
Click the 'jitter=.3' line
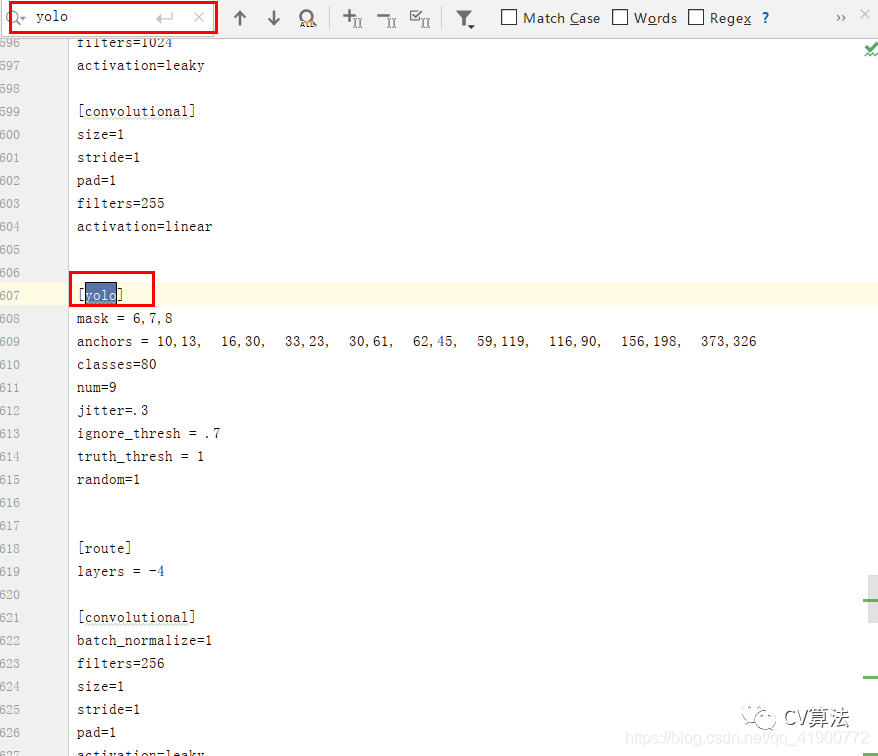pos(113,410)
